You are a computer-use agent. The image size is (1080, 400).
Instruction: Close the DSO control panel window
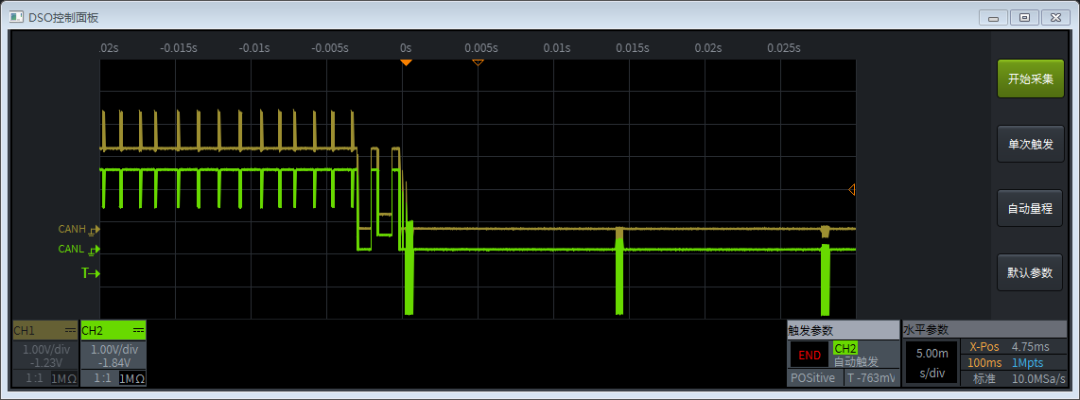point(1056,18)
